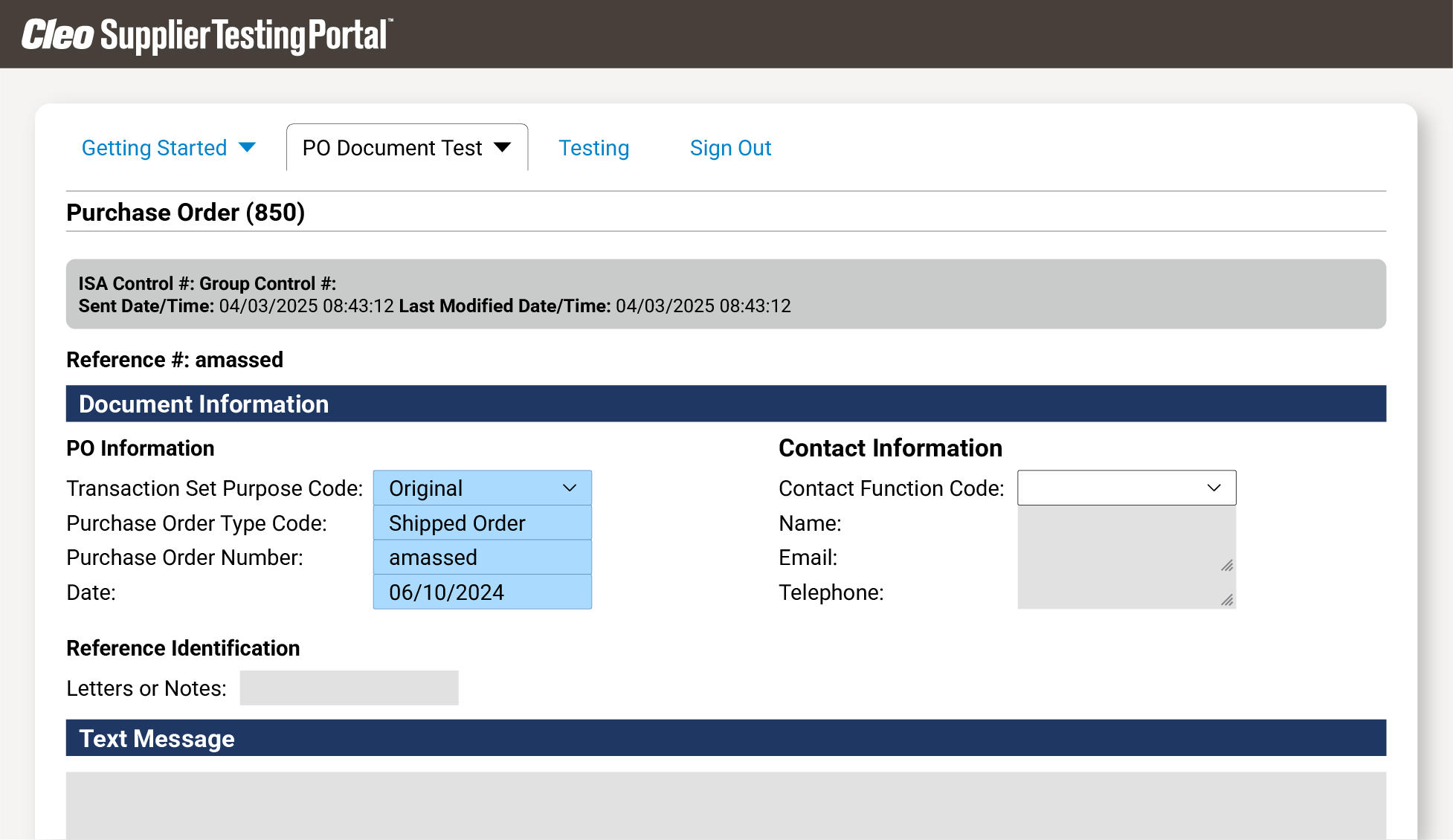Click the Date field showing 06/10/2024

click(x=482, y=592)
